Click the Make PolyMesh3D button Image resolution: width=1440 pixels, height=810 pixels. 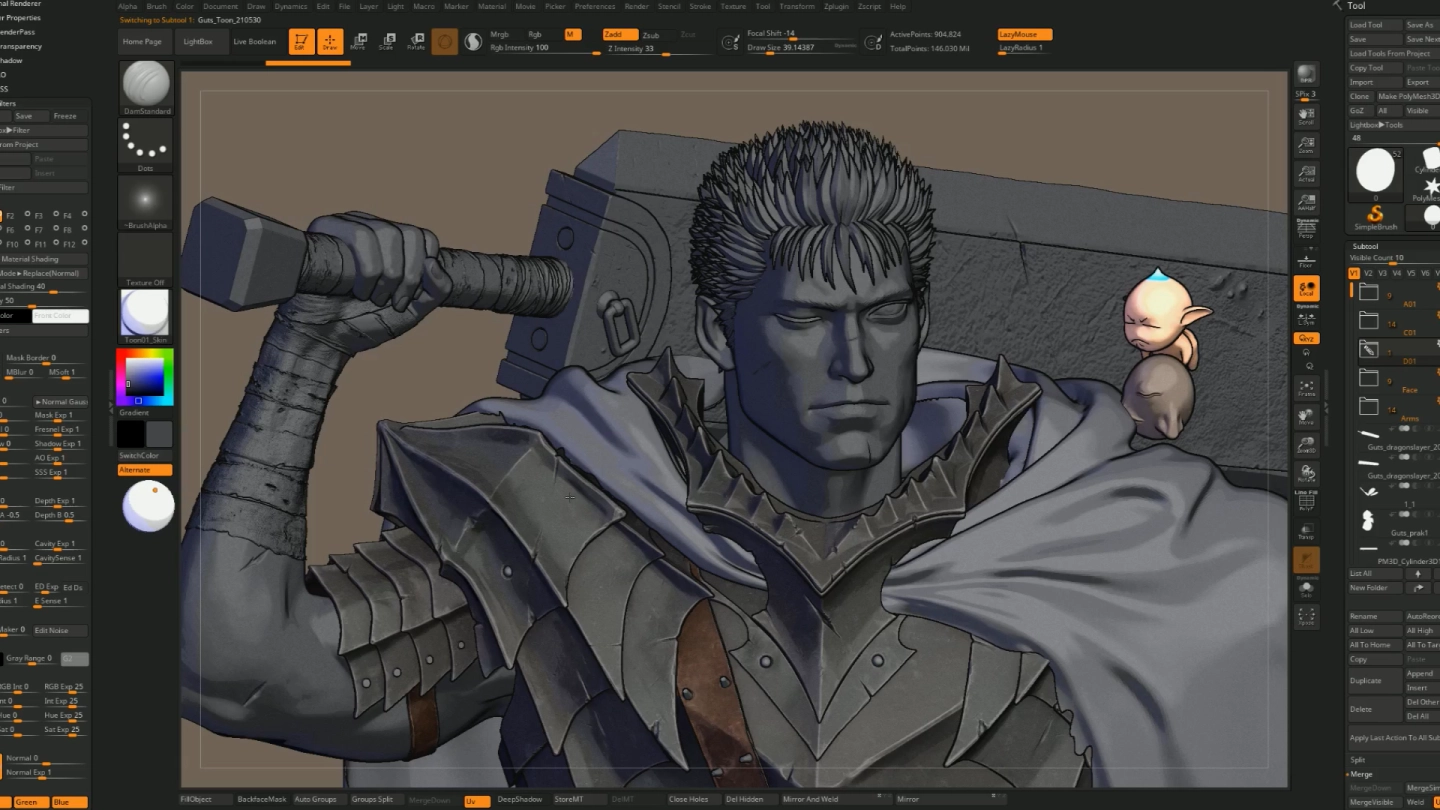[1408, 96]
